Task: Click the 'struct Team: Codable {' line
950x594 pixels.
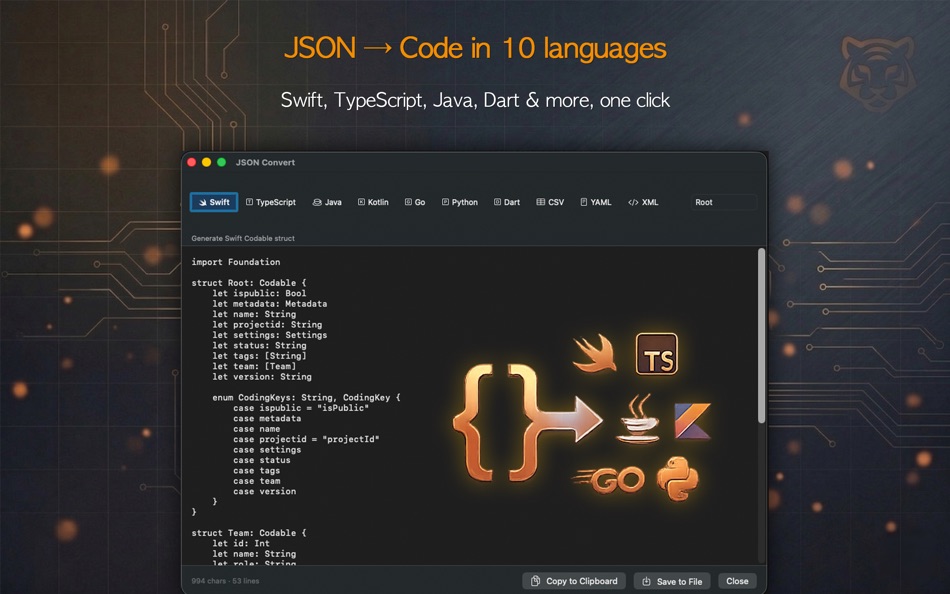Action: 249,533
